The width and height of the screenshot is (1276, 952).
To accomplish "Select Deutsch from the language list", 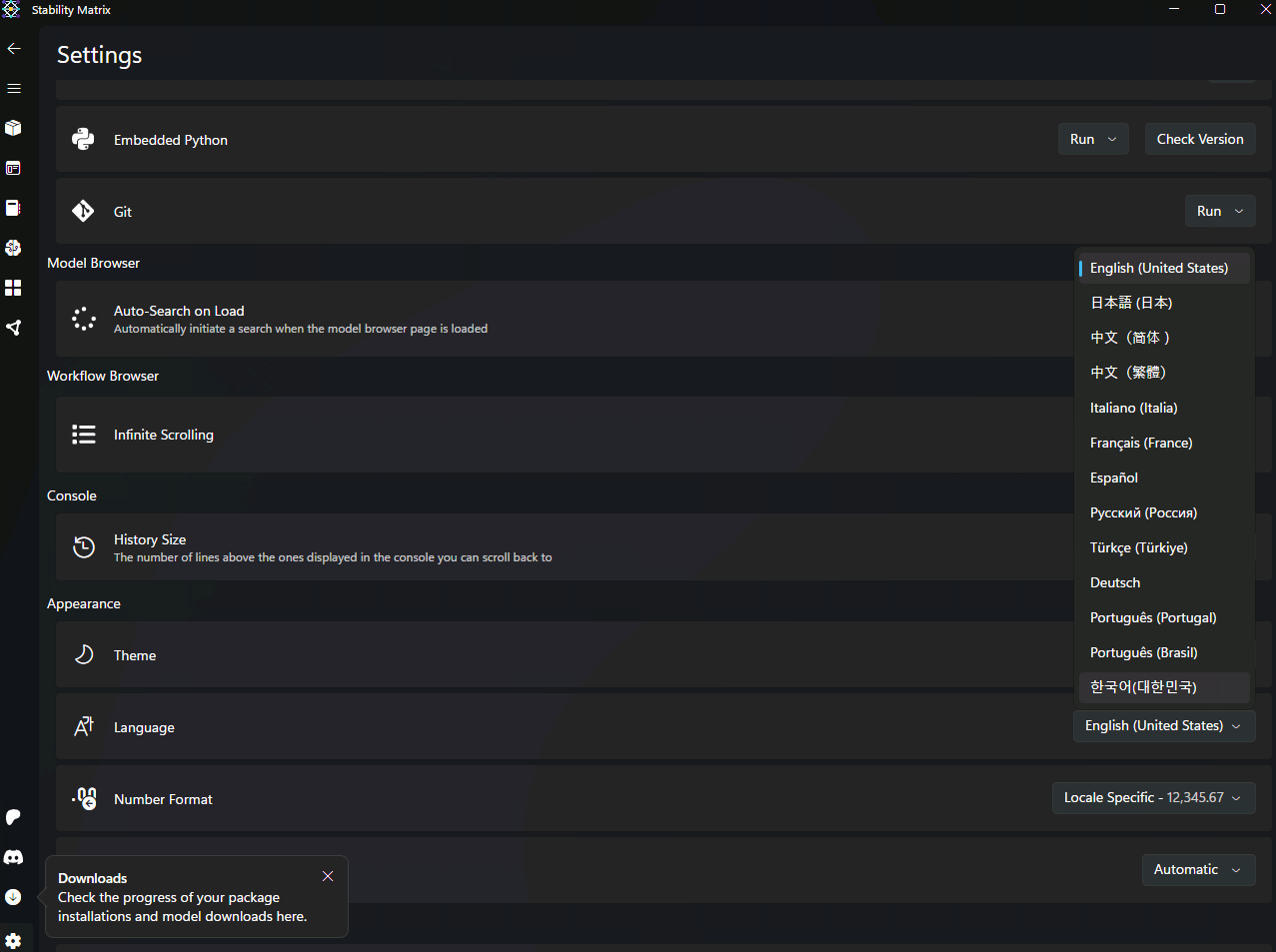I will (1115, 582).
